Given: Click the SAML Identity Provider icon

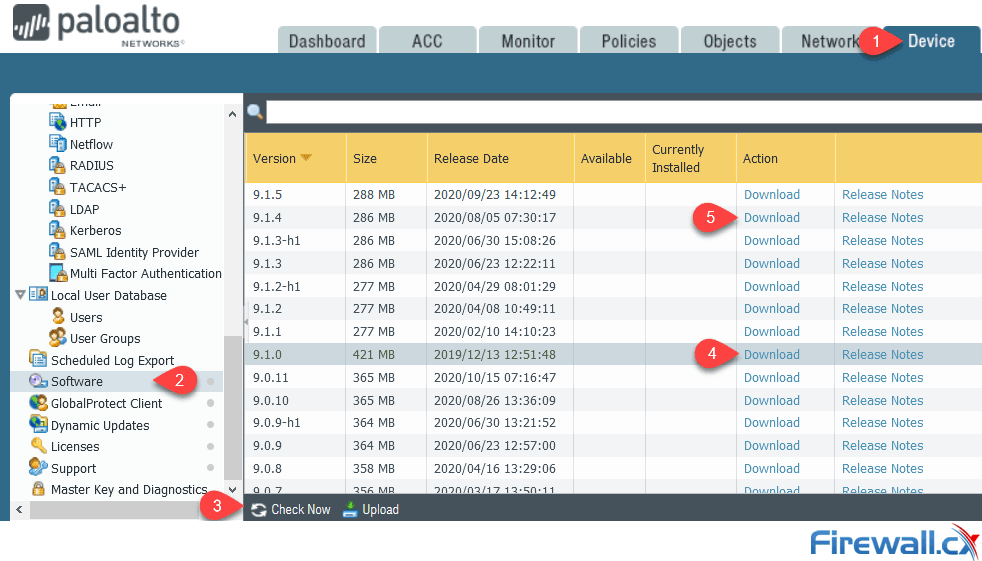Looking at the screenshot, I should (x=58, y=252).
